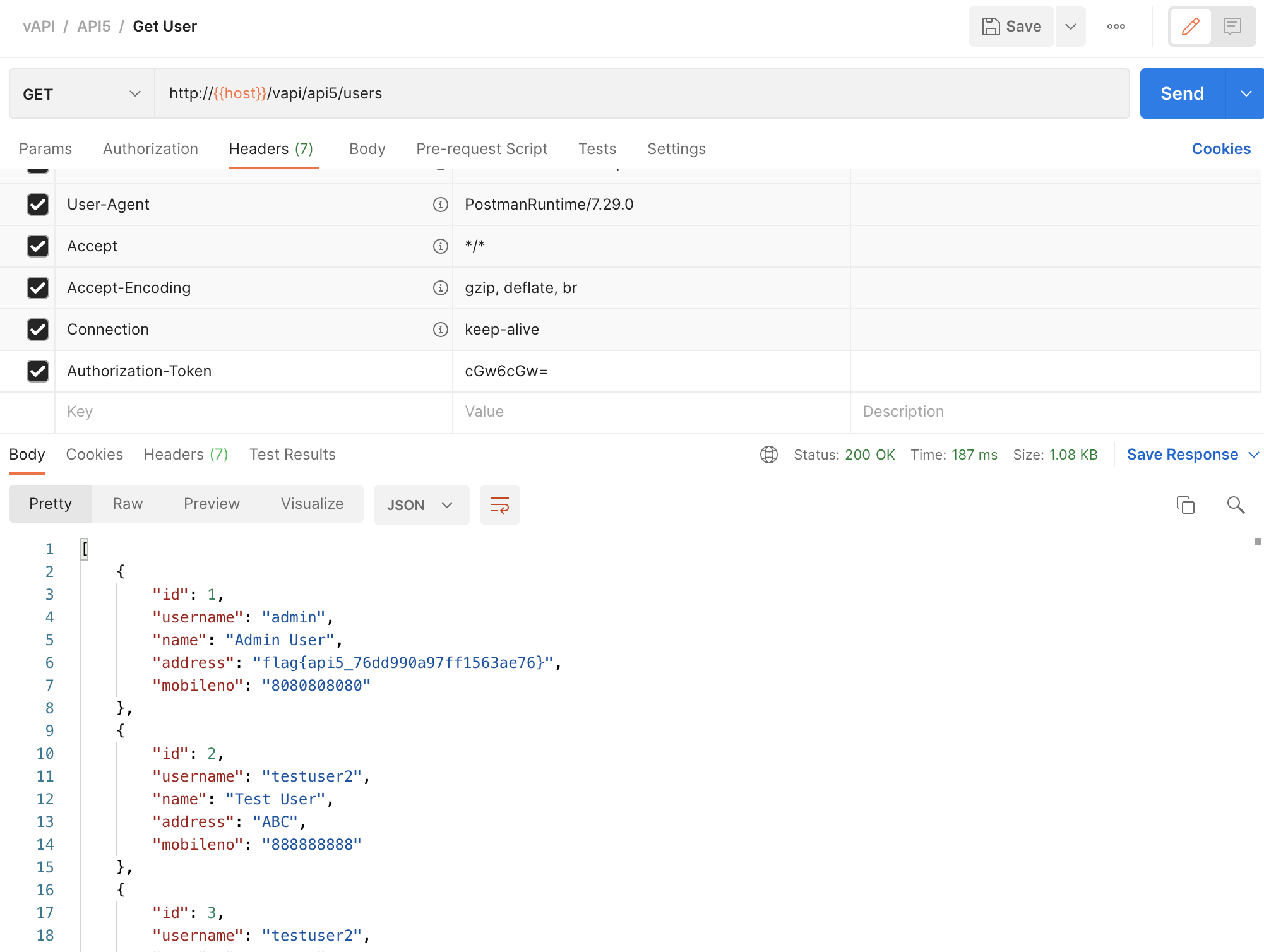Open the comments mode icon

coord(1232,27)
